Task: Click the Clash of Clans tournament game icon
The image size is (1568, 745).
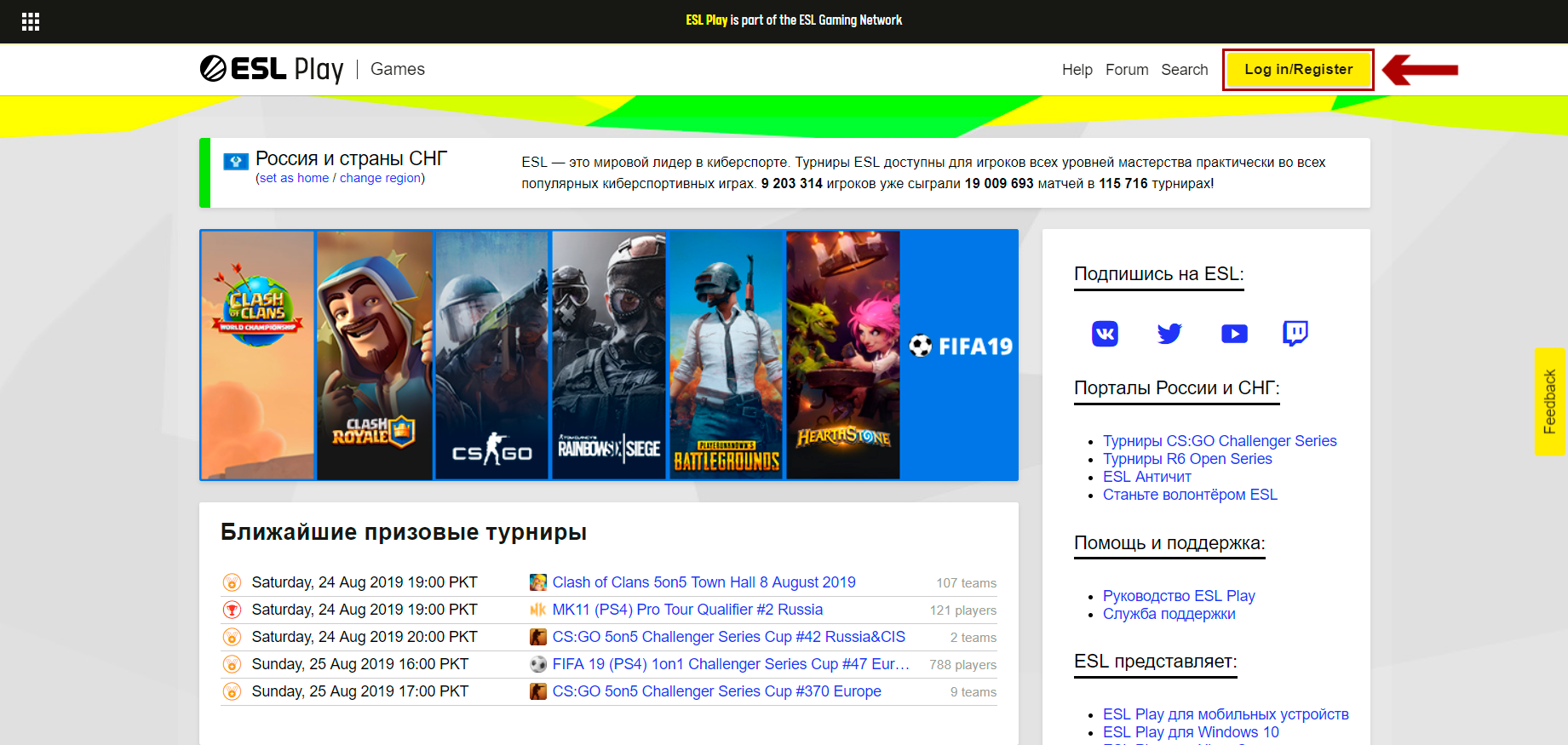Action: (x=538, y=582)
